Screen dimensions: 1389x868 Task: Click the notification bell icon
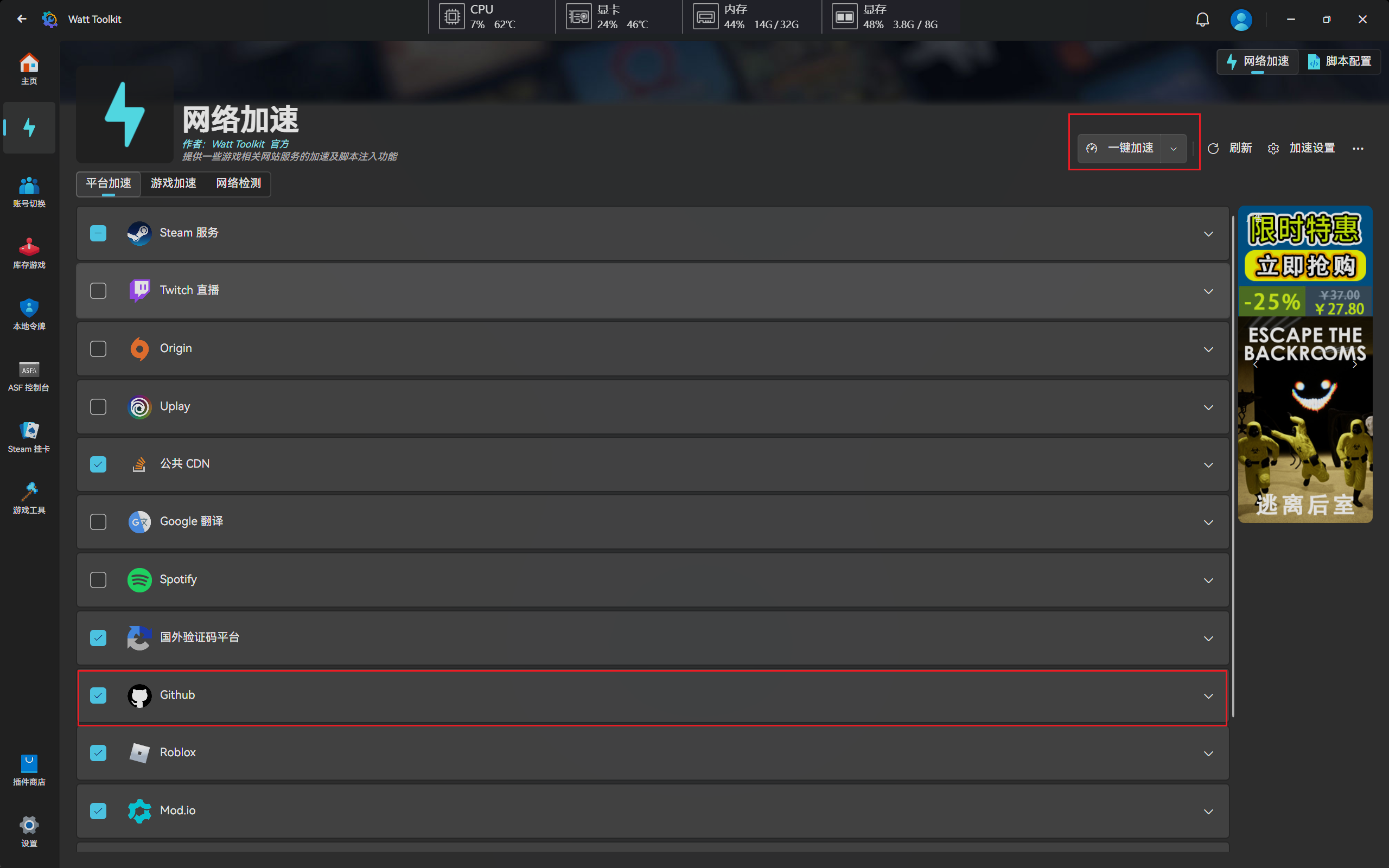1202,20
